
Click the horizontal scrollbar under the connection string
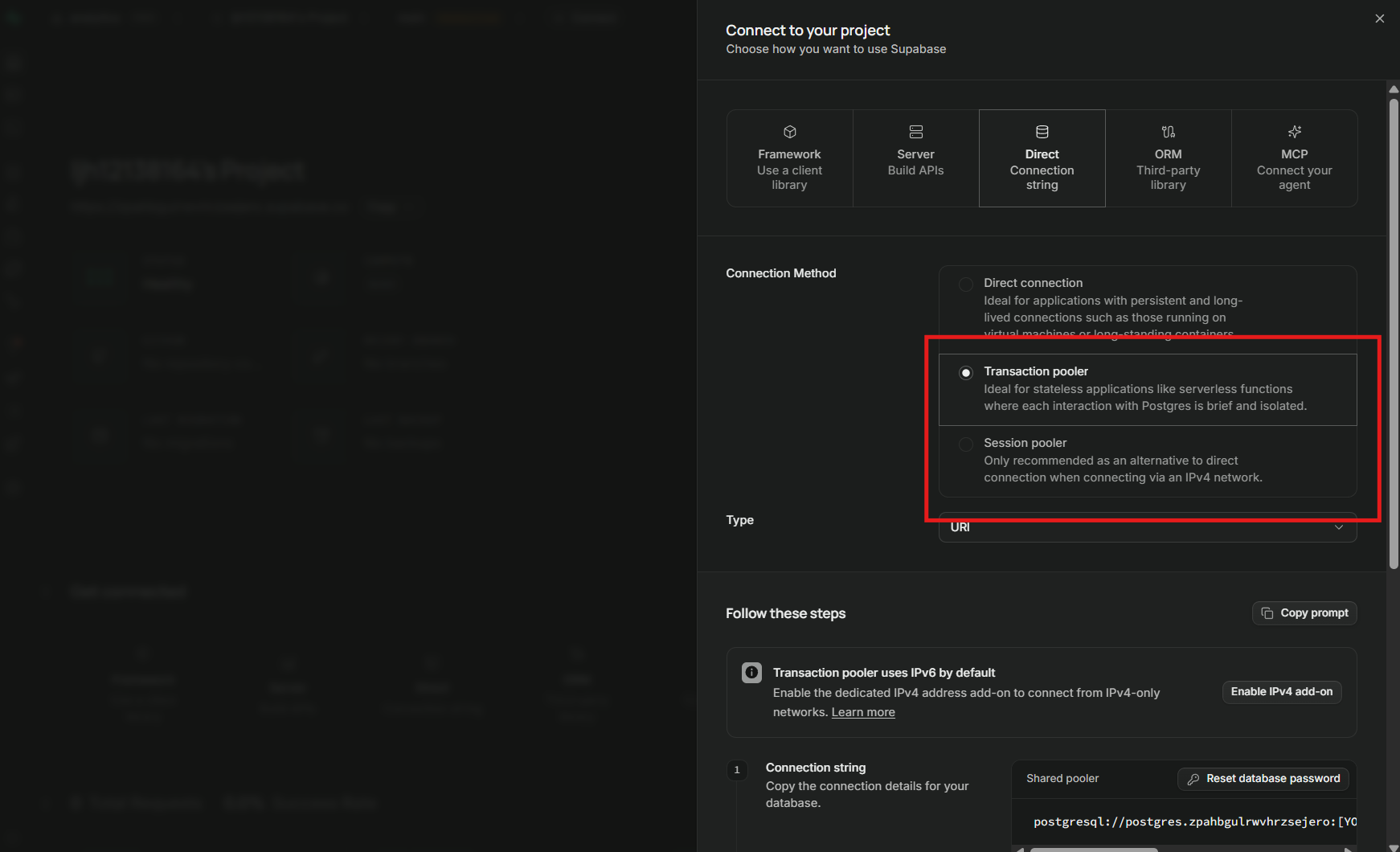(x=1094, y=850)
